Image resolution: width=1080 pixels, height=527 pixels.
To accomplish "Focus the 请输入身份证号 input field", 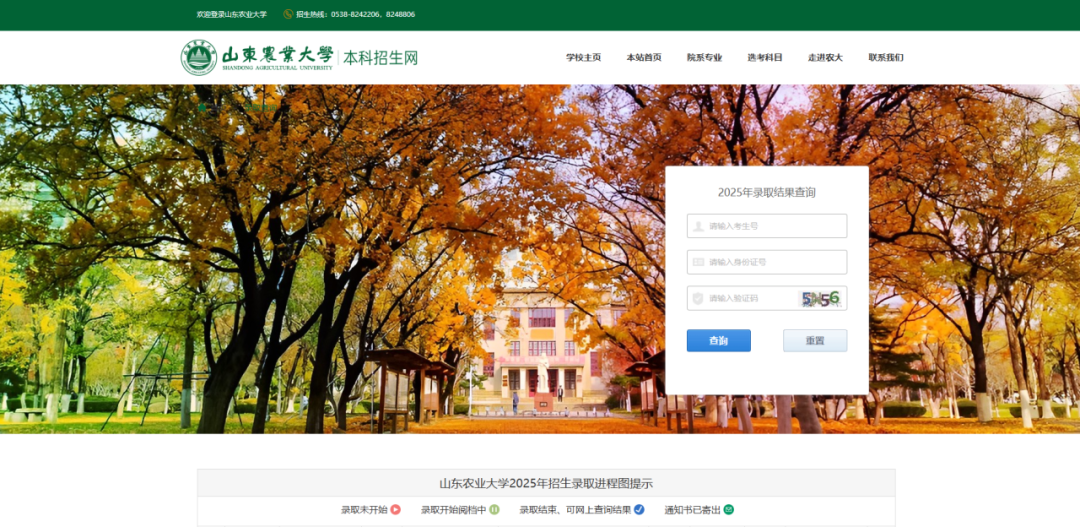I will (x=775, y=262).
